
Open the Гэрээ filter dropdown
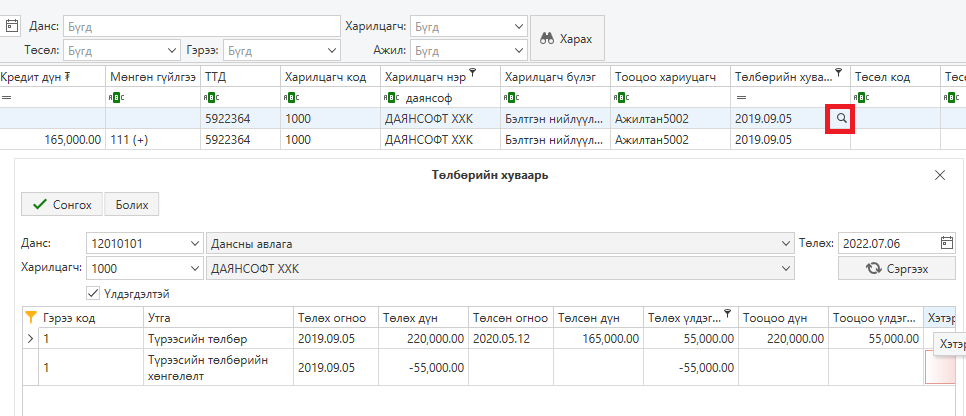point(331,51)
